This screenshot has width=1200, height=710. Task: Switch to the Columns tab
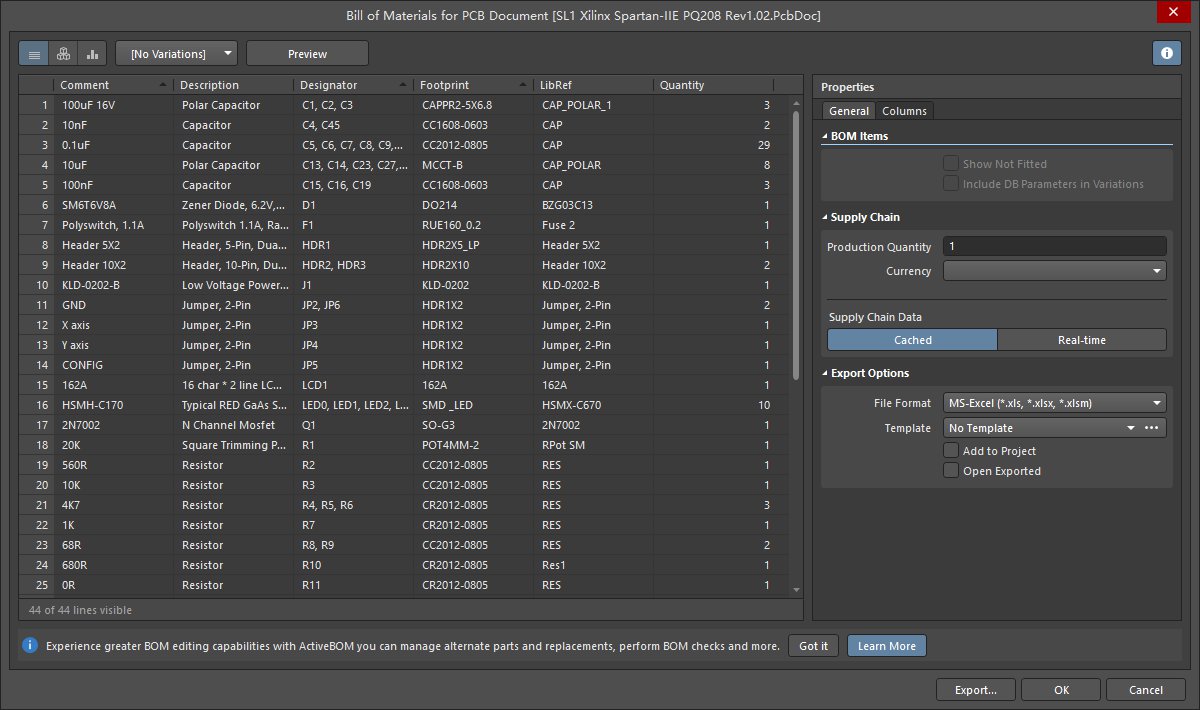(x=904, y=111)
